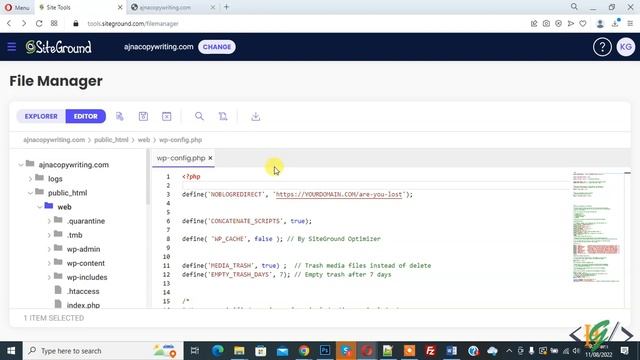Image resolution: width=640 pixels, height=360 pixels.
Task: Open File Explorer from the taskbar
Action: (x=239, y=351)
